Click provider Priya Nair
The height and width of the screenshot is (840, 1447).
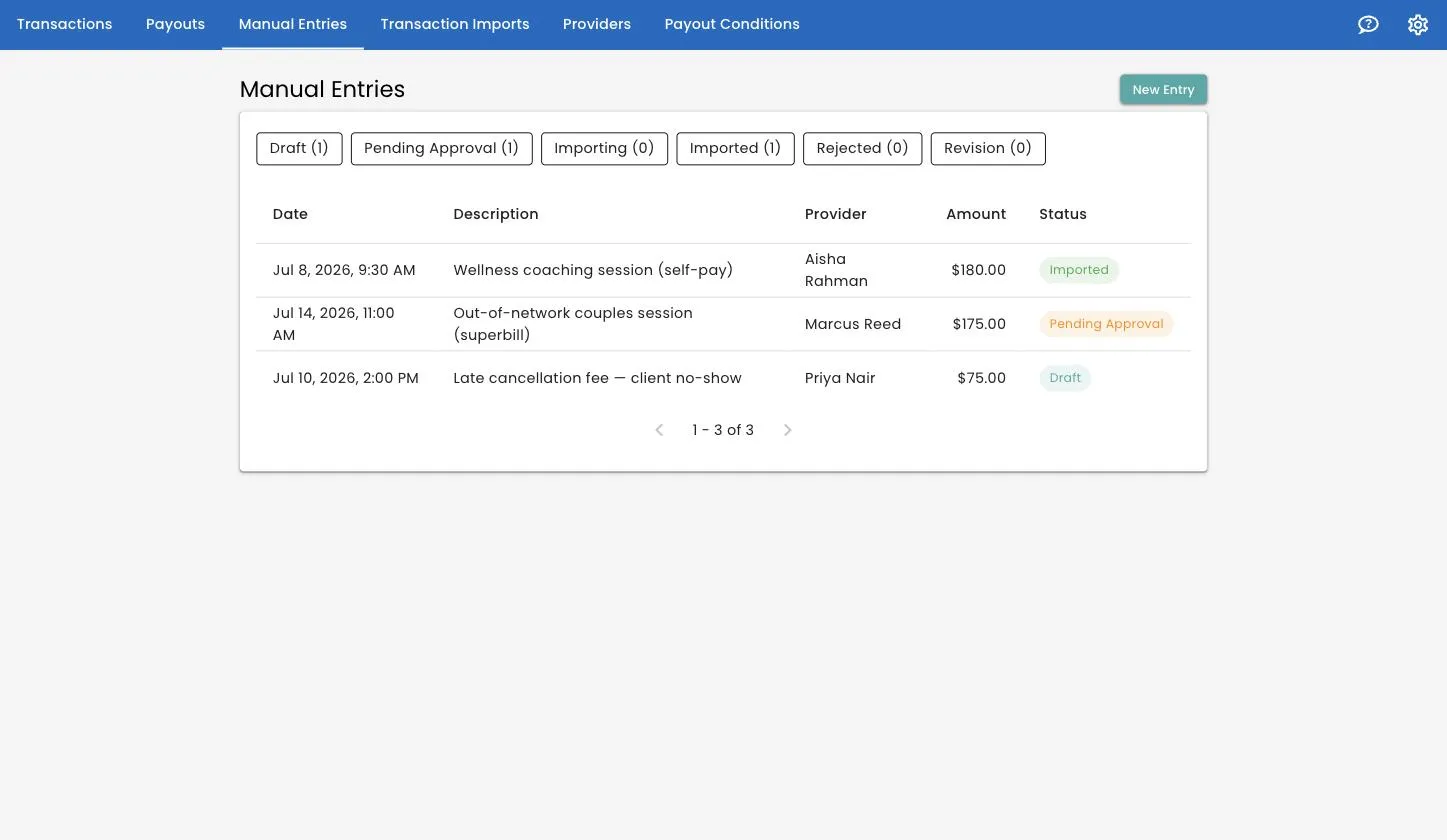tap(840, 378)
